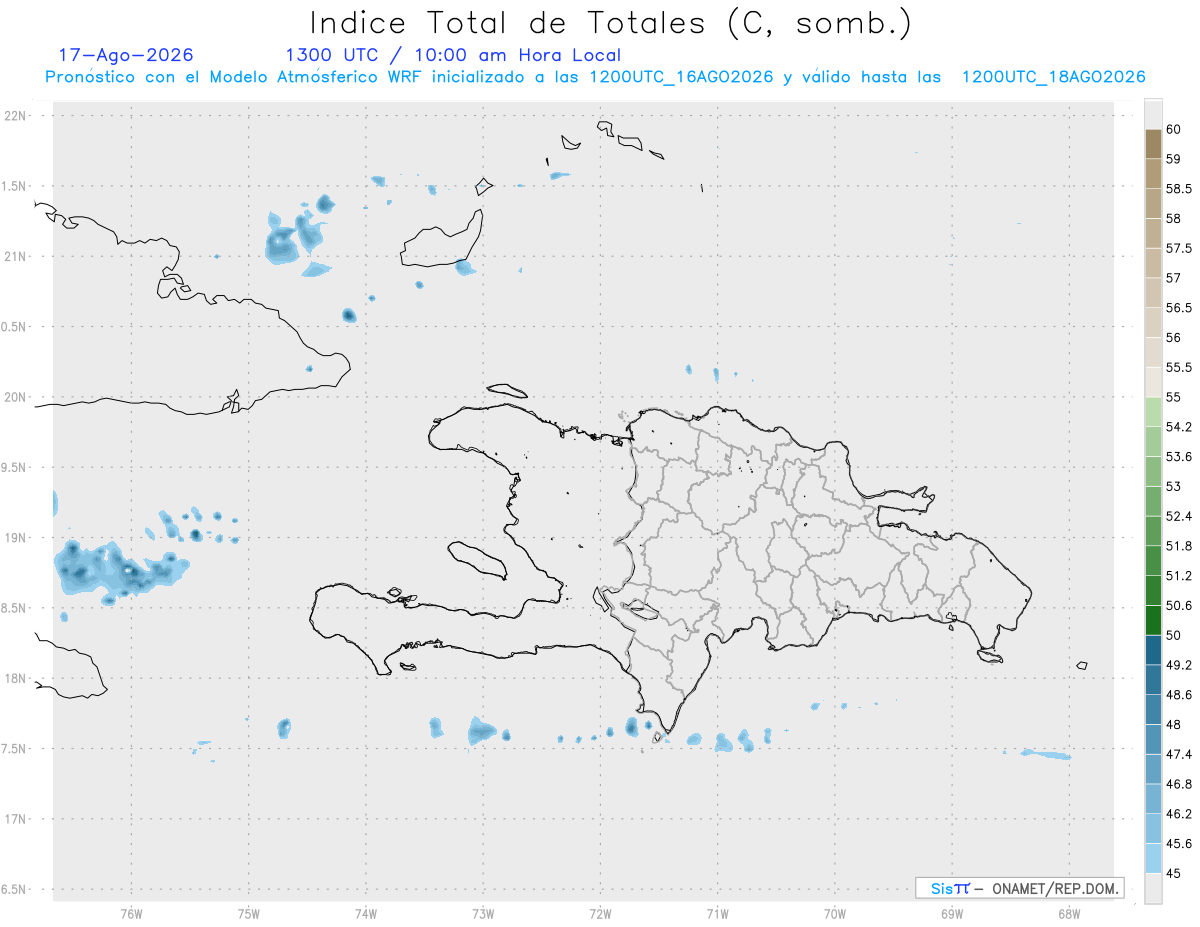Click the '51.8' colorbar label
The height and width of the screenshot is (927, 1200).
(1179, 546)
